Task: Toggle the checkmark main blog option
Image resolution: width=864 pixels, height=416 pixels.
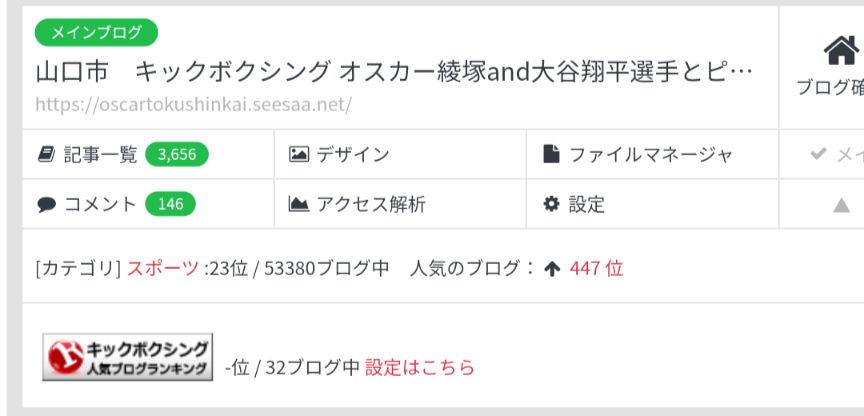Action: (x=837, y=154)
